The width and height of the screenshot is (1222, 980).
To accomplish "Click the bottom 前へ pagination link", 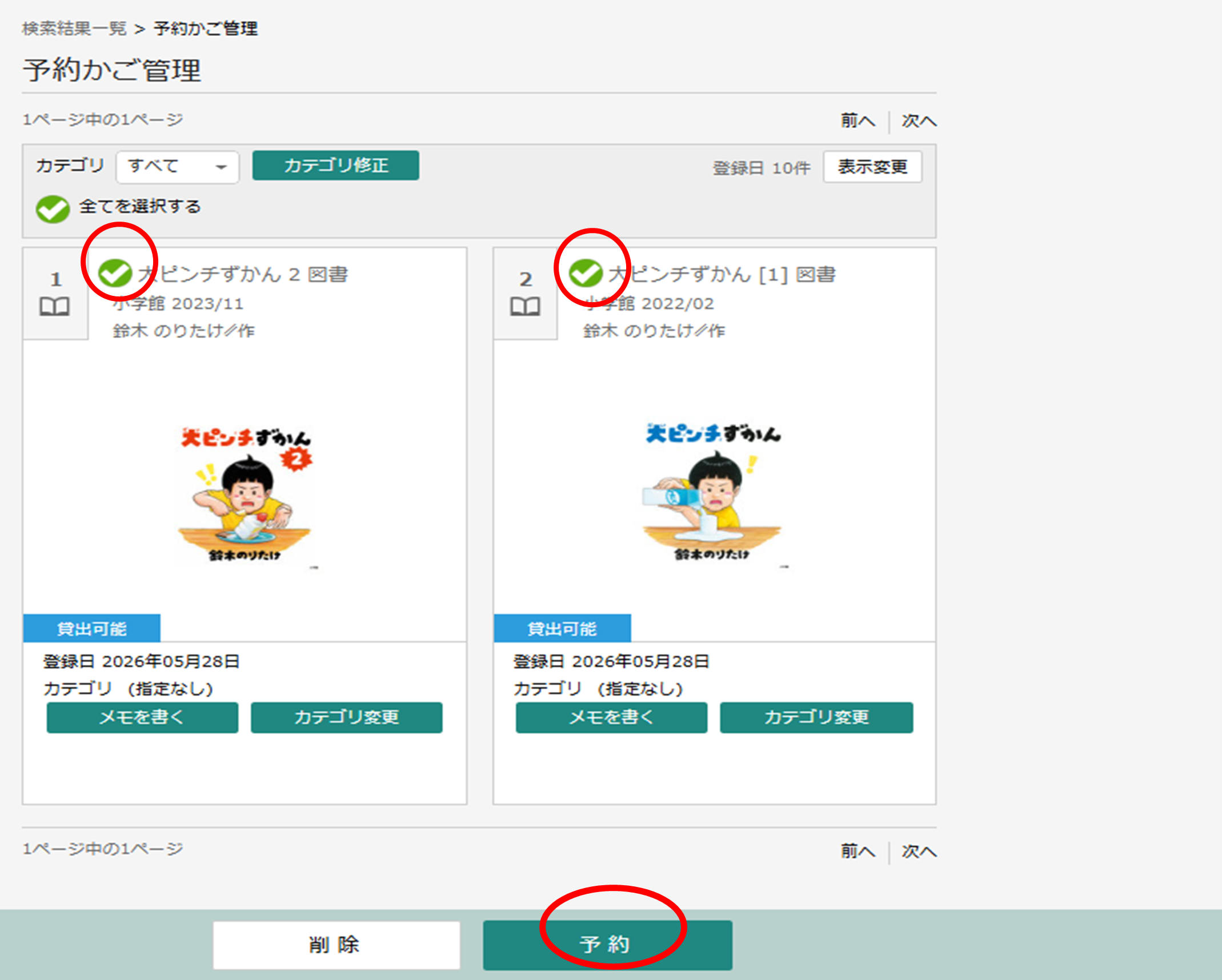I will click(x=858, y=851).
